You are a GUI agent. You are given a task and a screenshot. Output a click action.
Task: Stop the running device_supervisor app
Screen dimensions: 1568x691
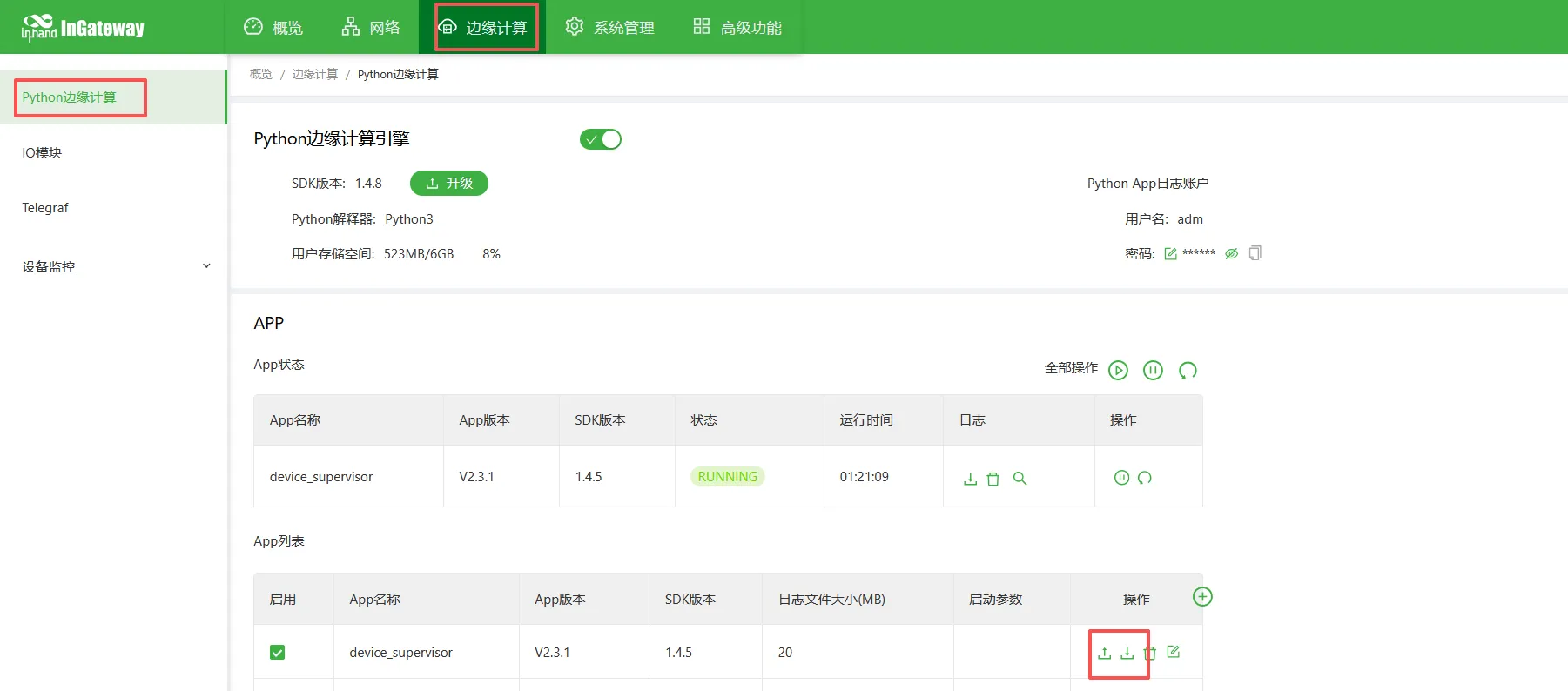coord(1121,477)
